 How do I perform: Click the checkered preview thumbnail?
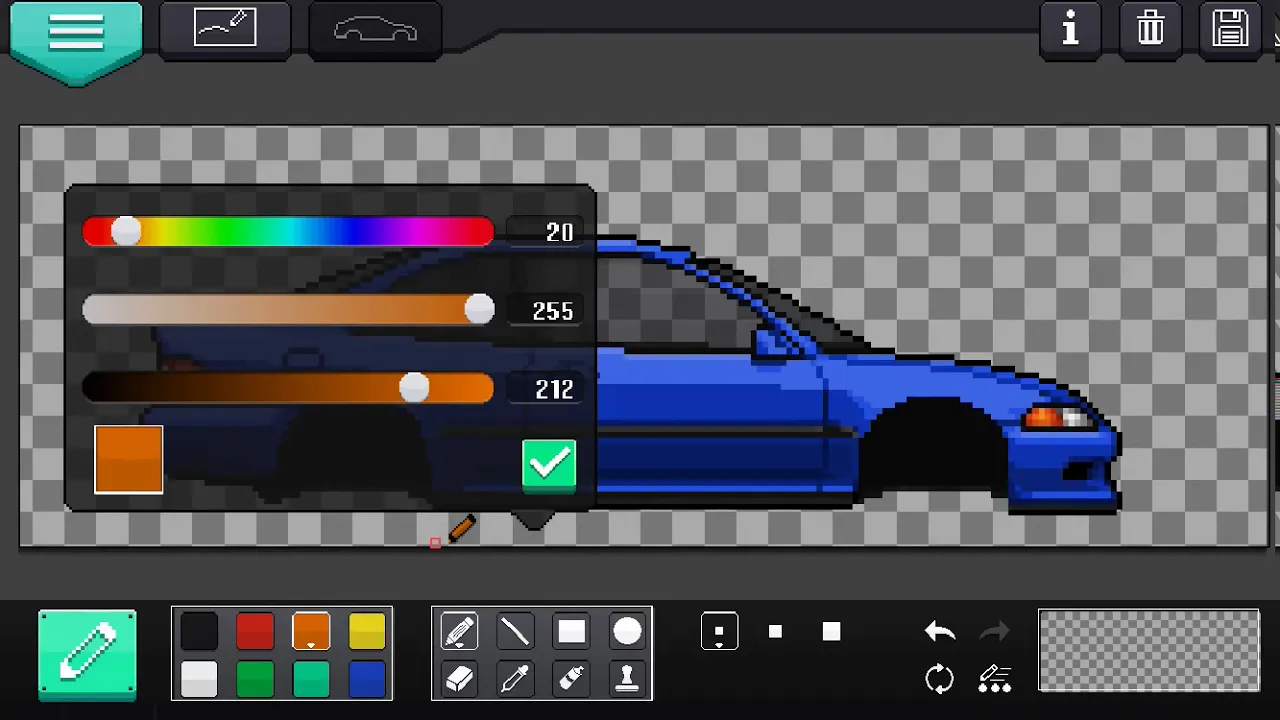pos(1149,651)
